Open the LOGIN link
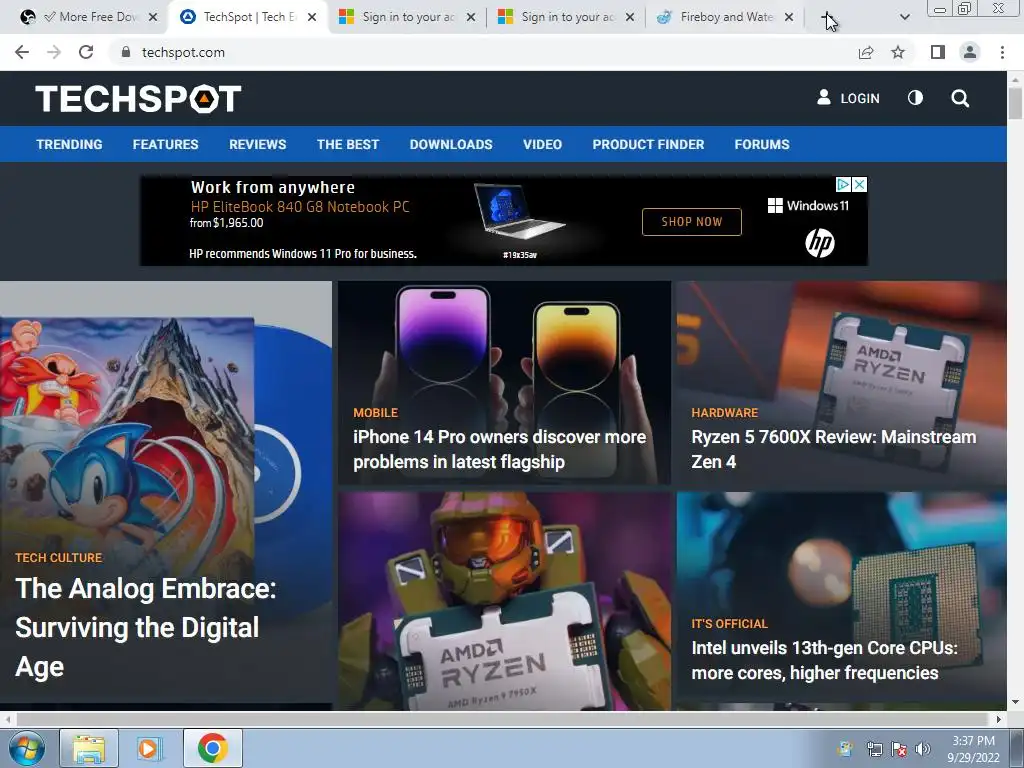1024x768 pixels. 848,98
